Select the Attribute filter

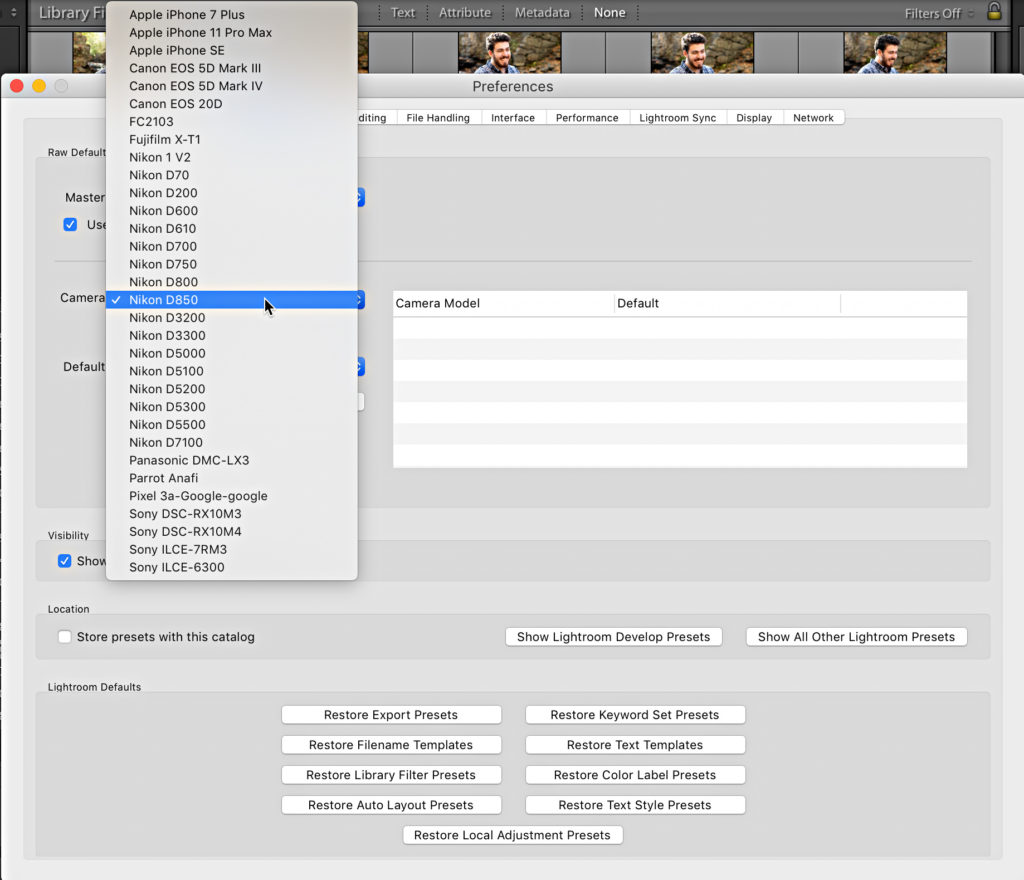(x=464, y=12)
